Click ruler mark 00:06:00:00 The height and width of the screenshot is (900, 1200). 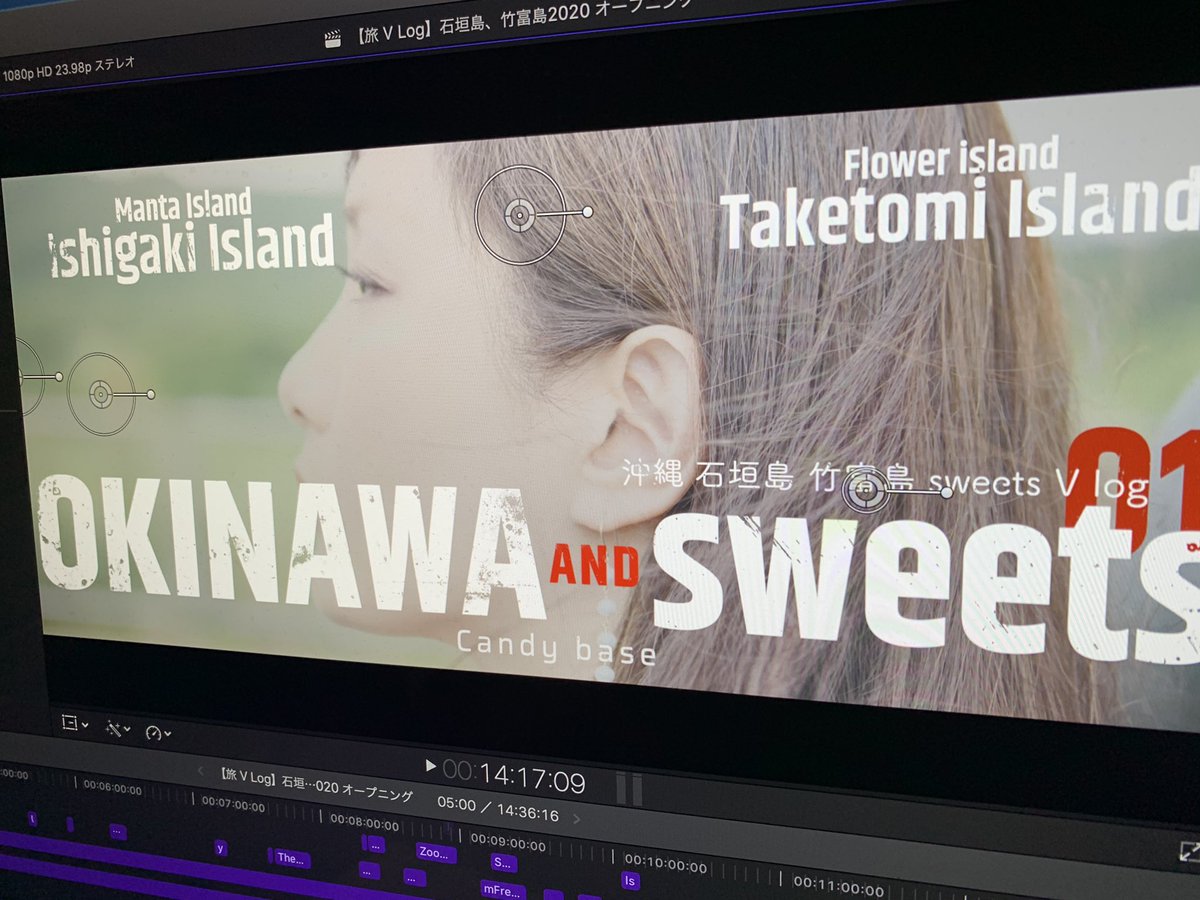tap(112, 788)
